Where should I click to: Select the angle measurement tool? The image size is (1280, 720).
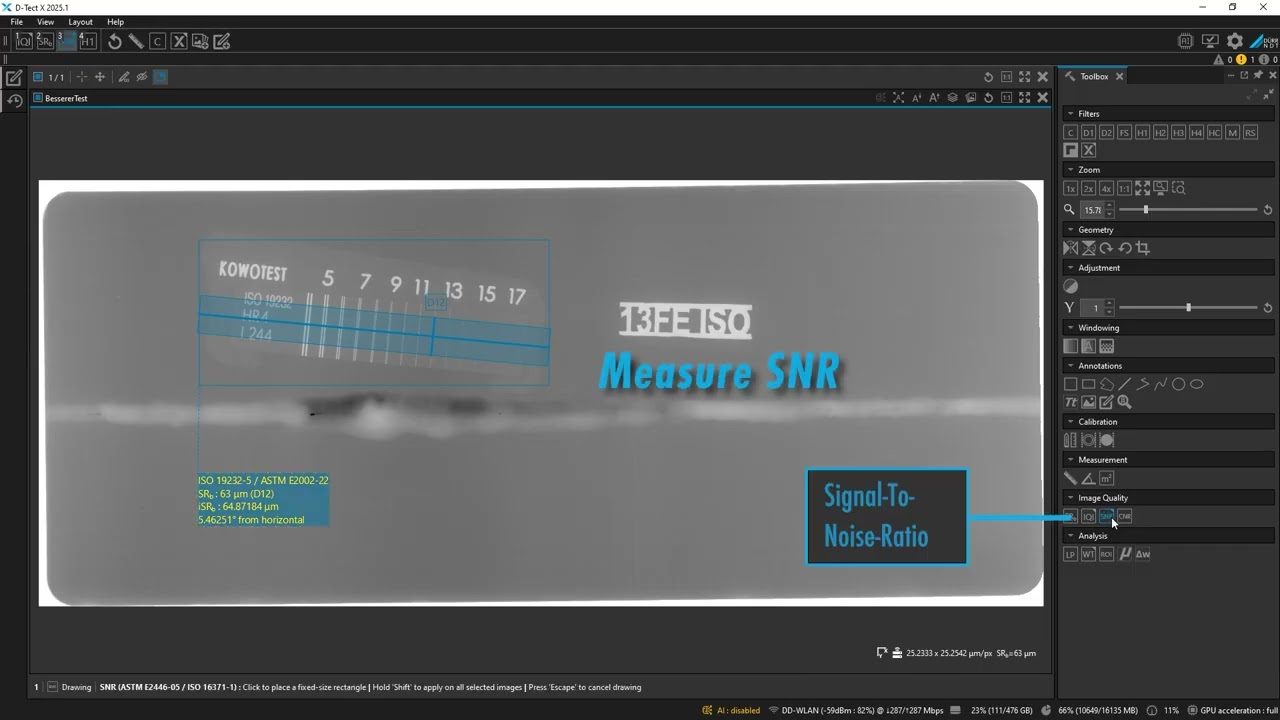(x=1088, y=478)
